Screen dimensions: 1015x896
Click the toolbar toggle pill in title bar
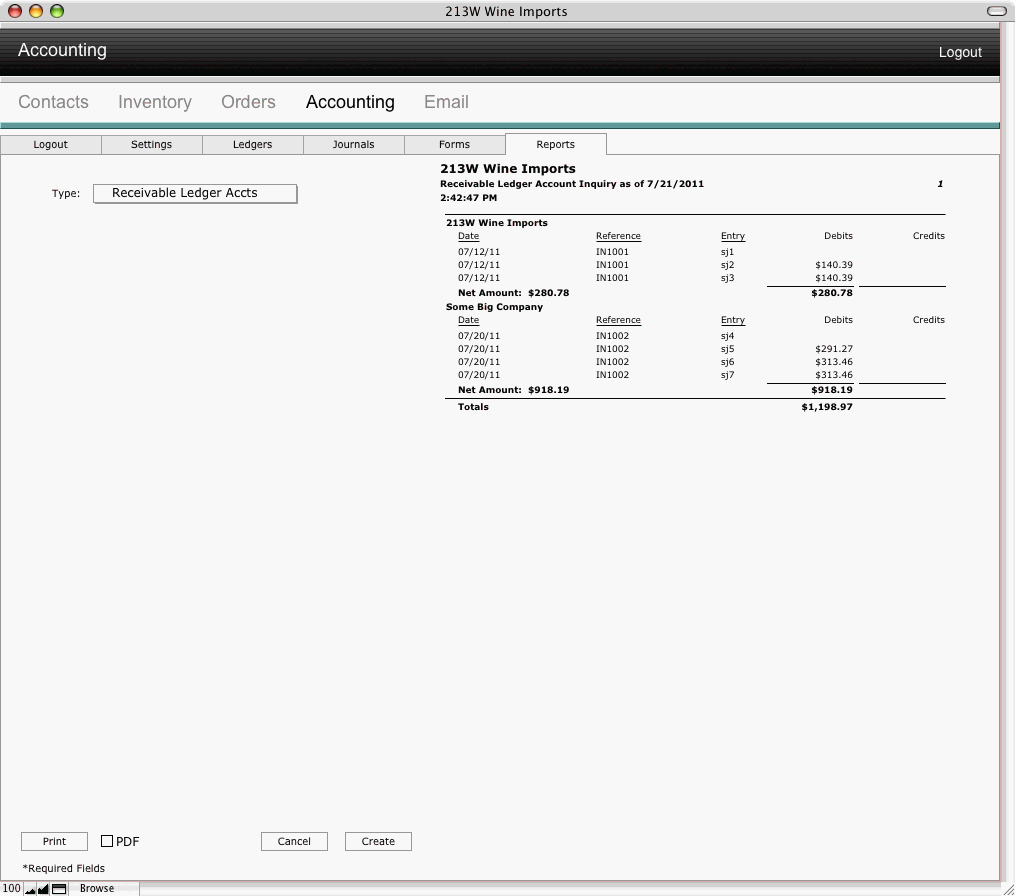coord(996,11)
